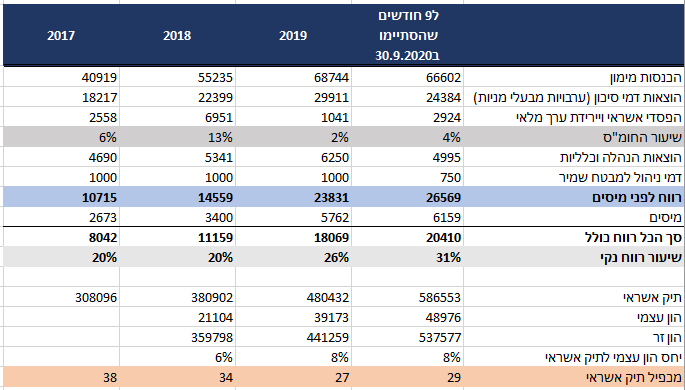685x390 pixels.
Task: Select cell showing 5762
Action: coord(335,218)
